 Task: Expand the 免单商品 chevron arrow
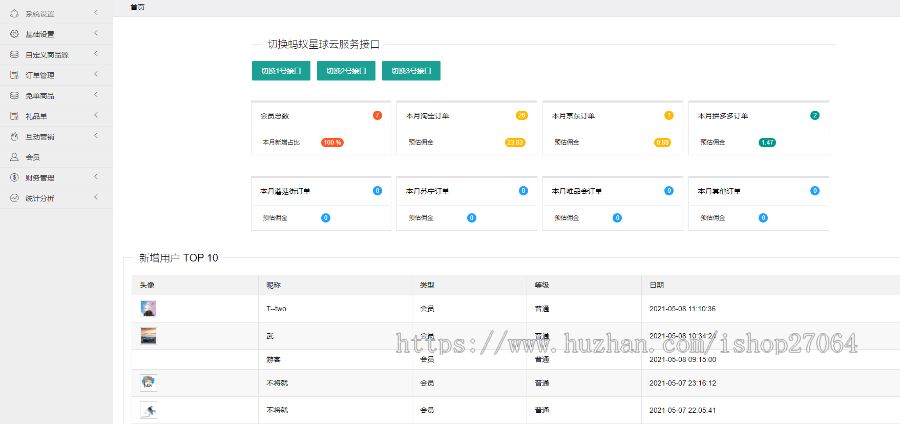point(95,95)
